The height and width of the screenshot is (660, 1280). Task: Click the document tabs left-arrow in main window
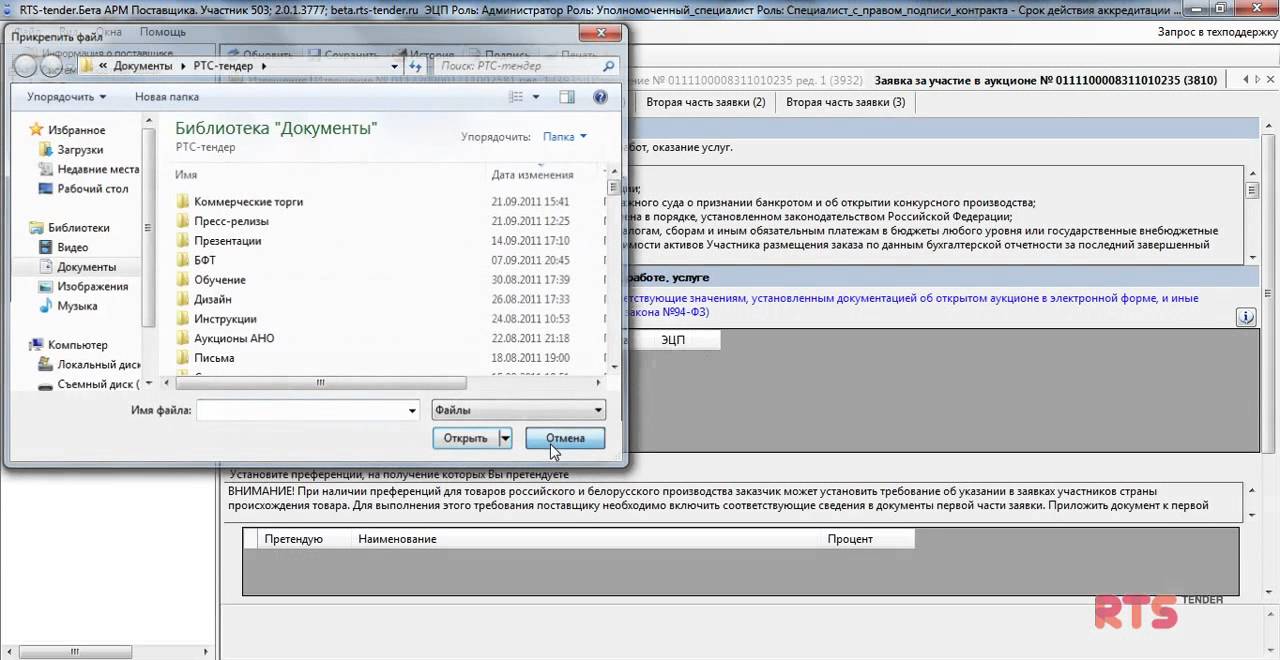pos(1245,80)
